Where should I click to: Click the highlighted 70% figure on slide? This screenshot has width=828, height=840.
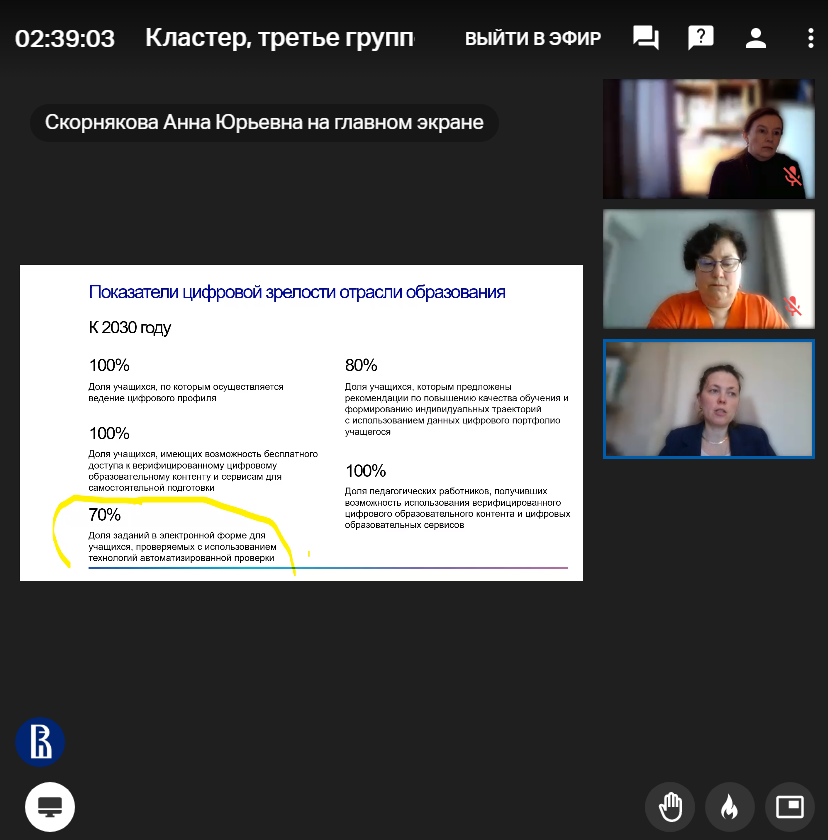(105, 515)
